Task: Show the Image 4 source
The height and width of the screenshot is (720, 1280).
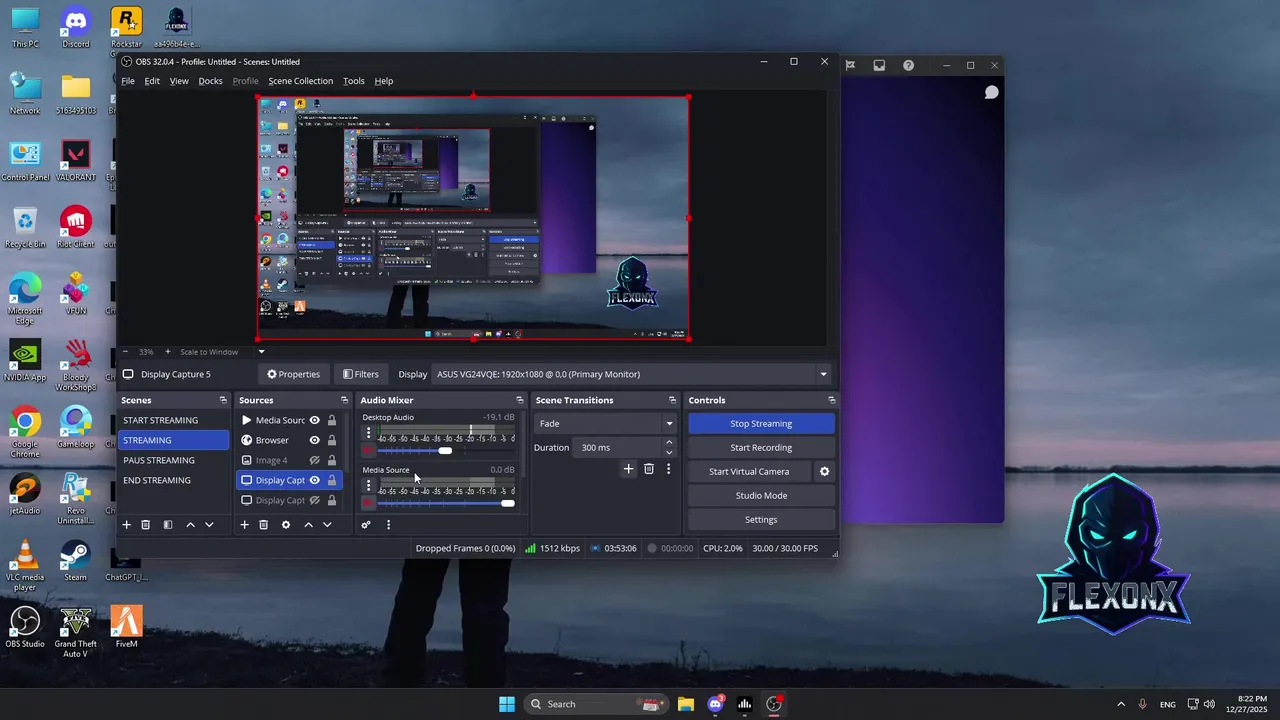Action: click(314, 460)
